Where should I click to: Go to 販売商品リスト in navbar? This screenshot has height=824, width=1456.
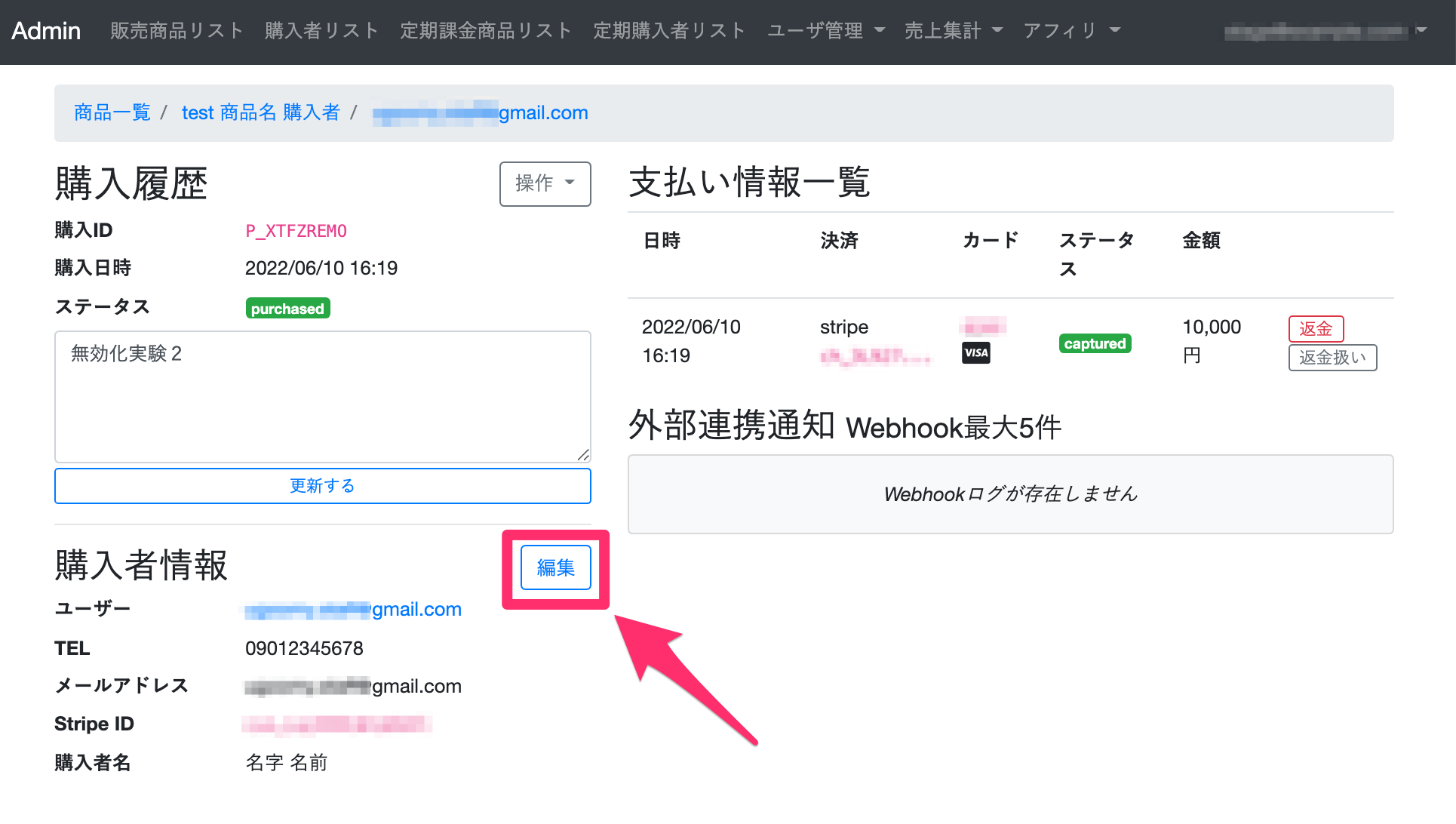click(x=177, y=31)
